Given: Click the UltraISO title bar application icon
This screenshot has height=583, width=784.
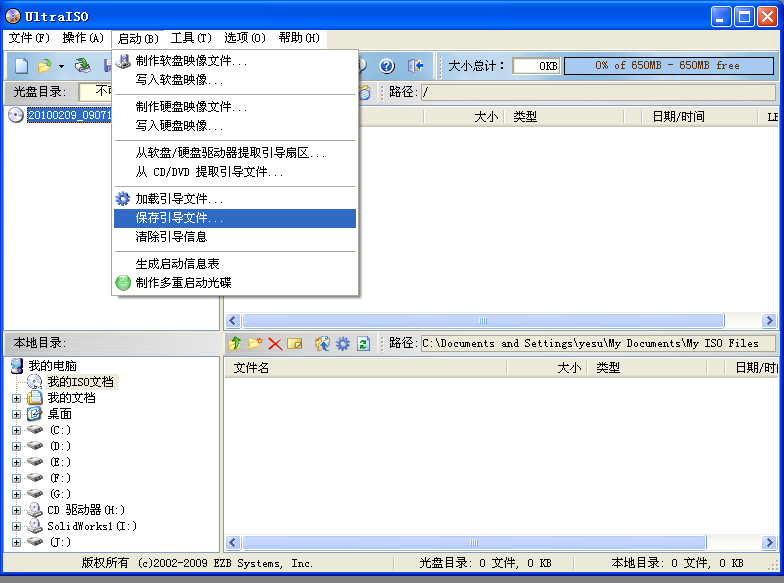Looking at the screenshot, I should tap(13, 16).
